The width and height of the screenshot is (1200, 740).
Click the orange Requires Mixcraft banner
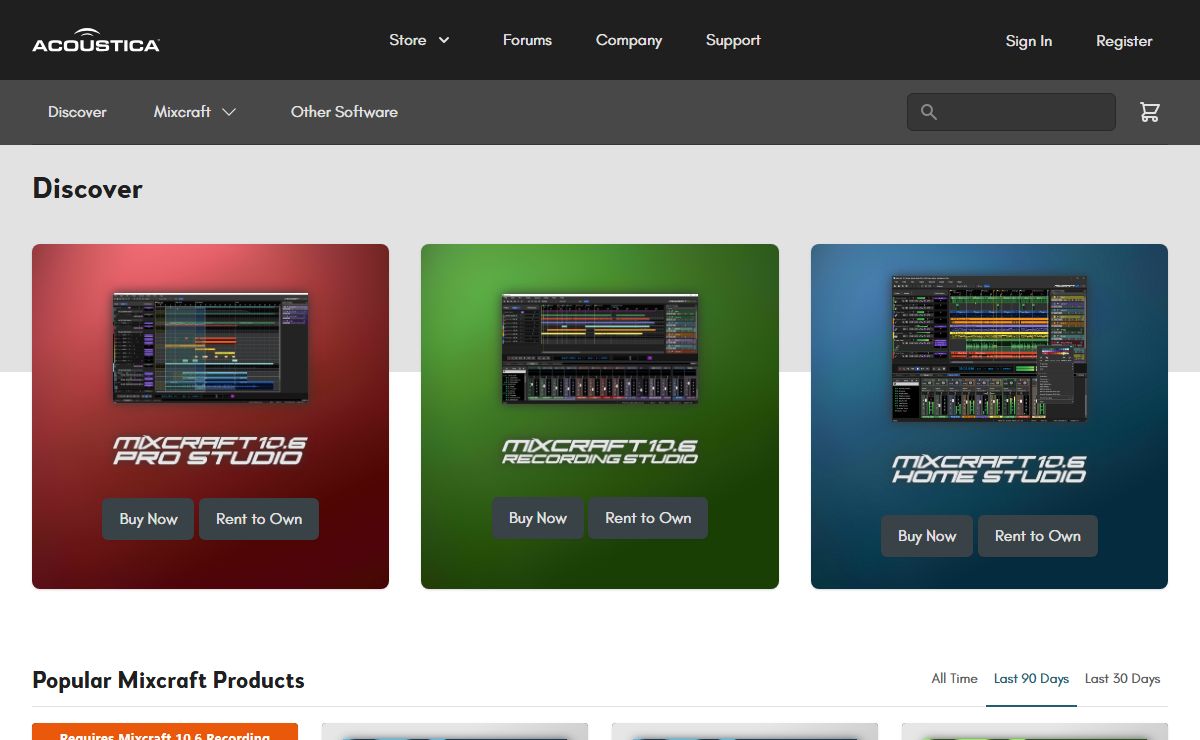coord(165,732)
